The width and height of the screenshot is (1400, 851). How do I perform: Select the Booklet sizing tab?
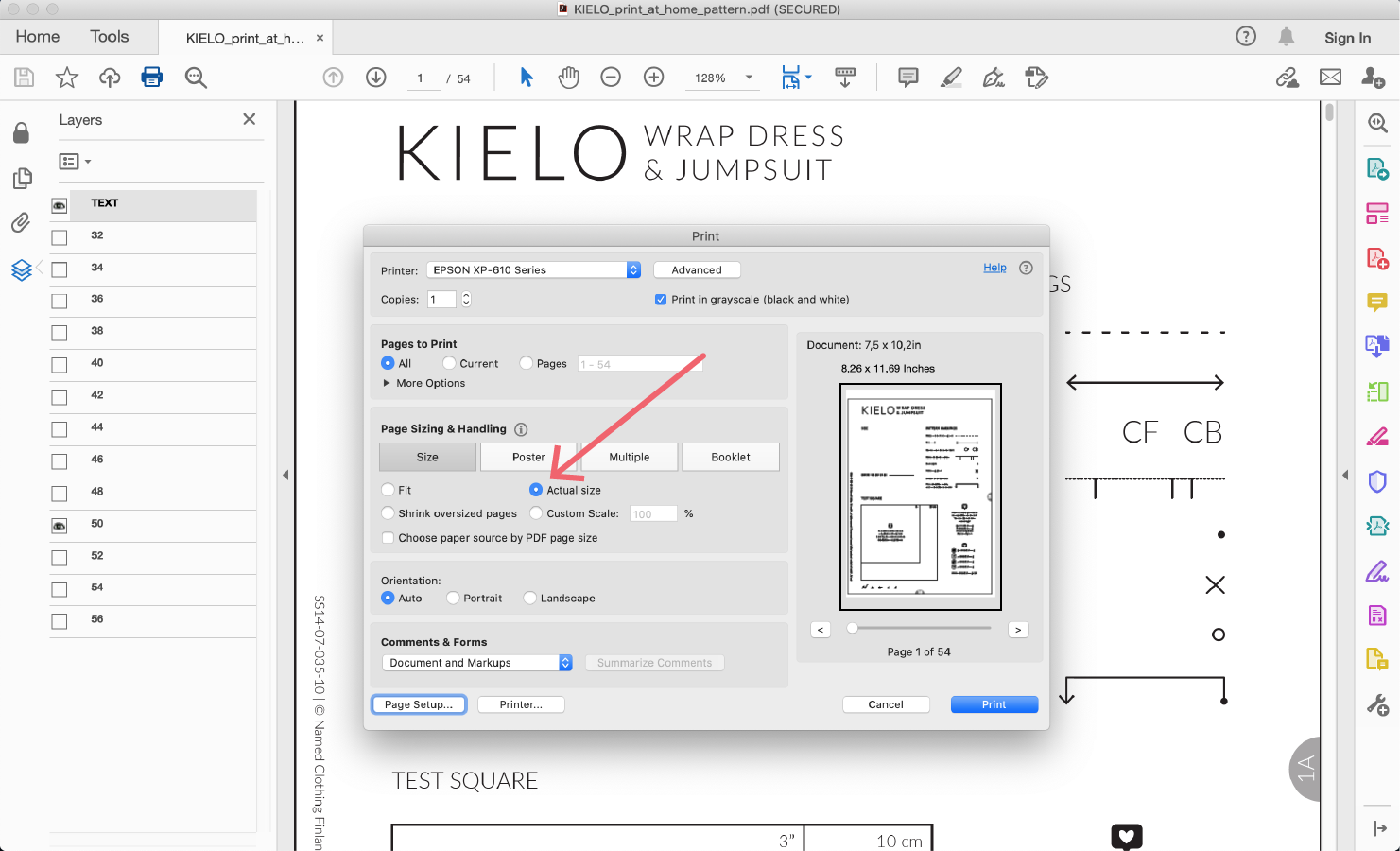click(x=731, y=457)
